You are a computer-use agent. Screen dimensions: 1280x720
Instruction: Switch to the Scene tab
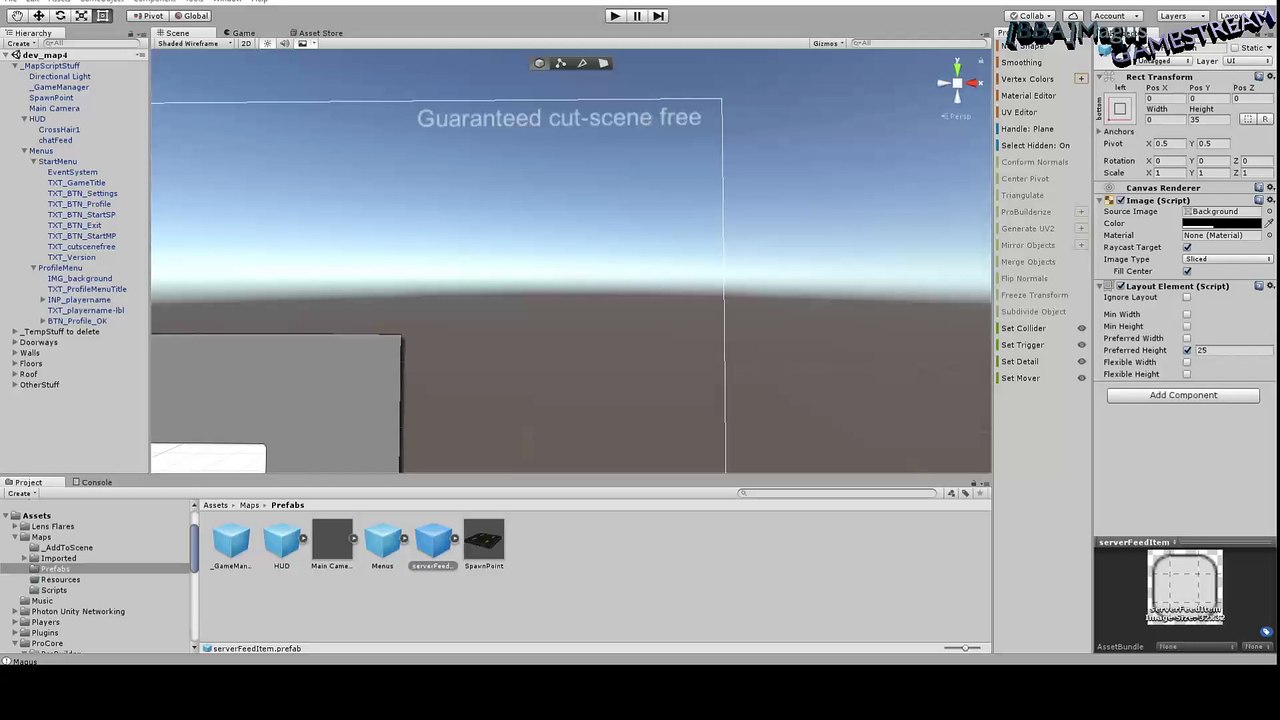click(173, 33)
